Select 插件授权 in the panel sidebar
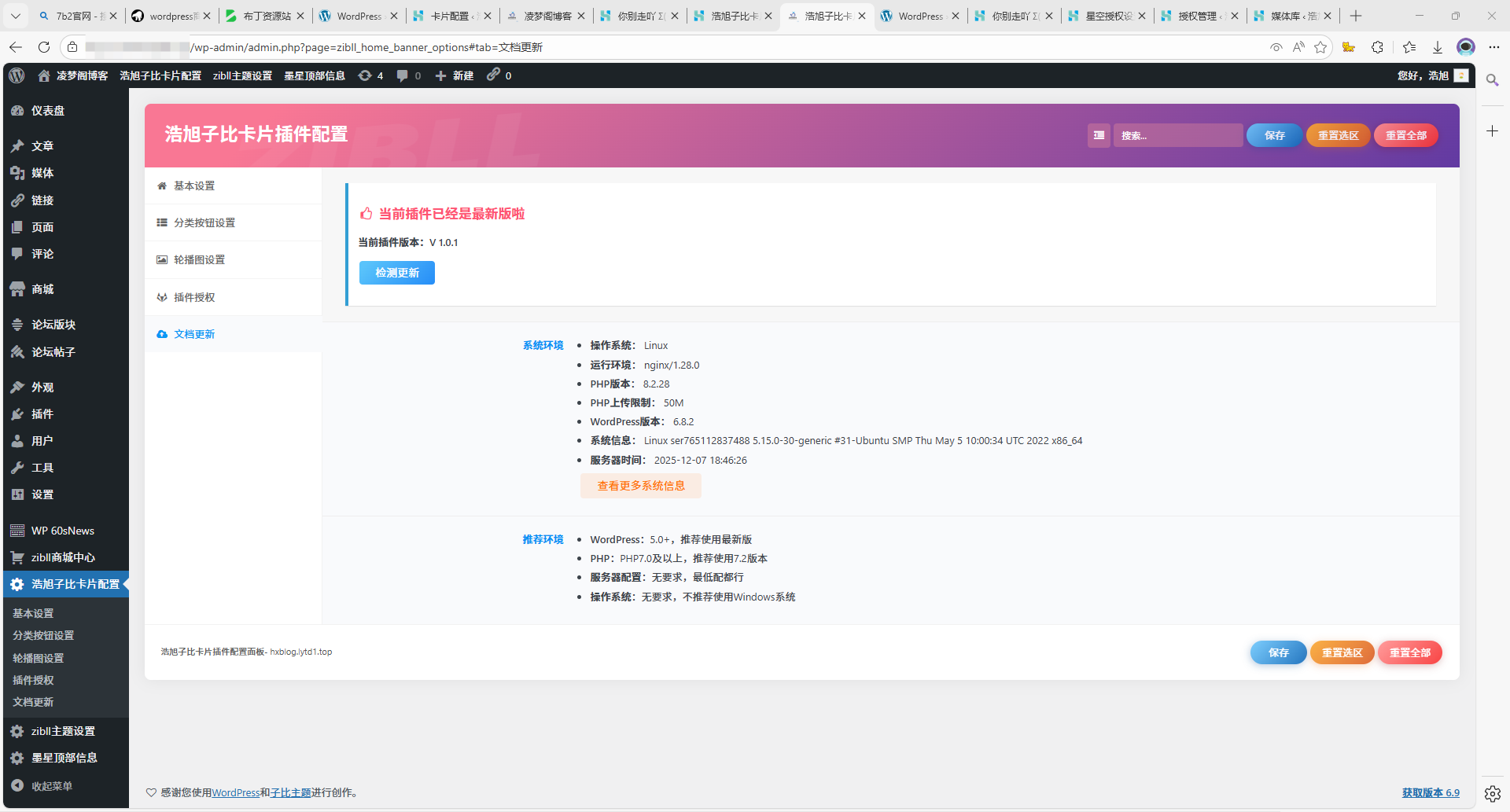Screen dimensions: 1510x812 click(194, 297)
